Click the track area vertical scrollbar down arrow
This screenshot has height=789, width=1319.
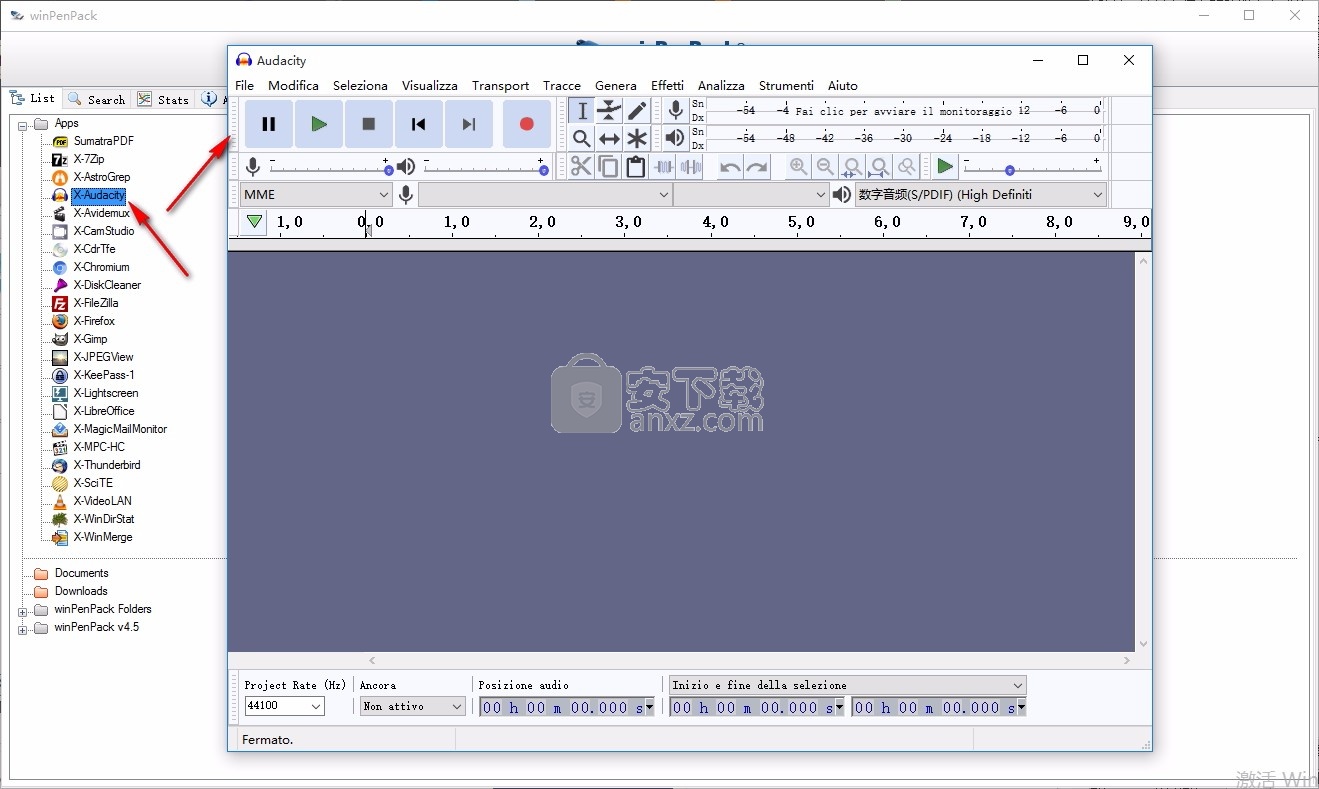coord(1144,644)
